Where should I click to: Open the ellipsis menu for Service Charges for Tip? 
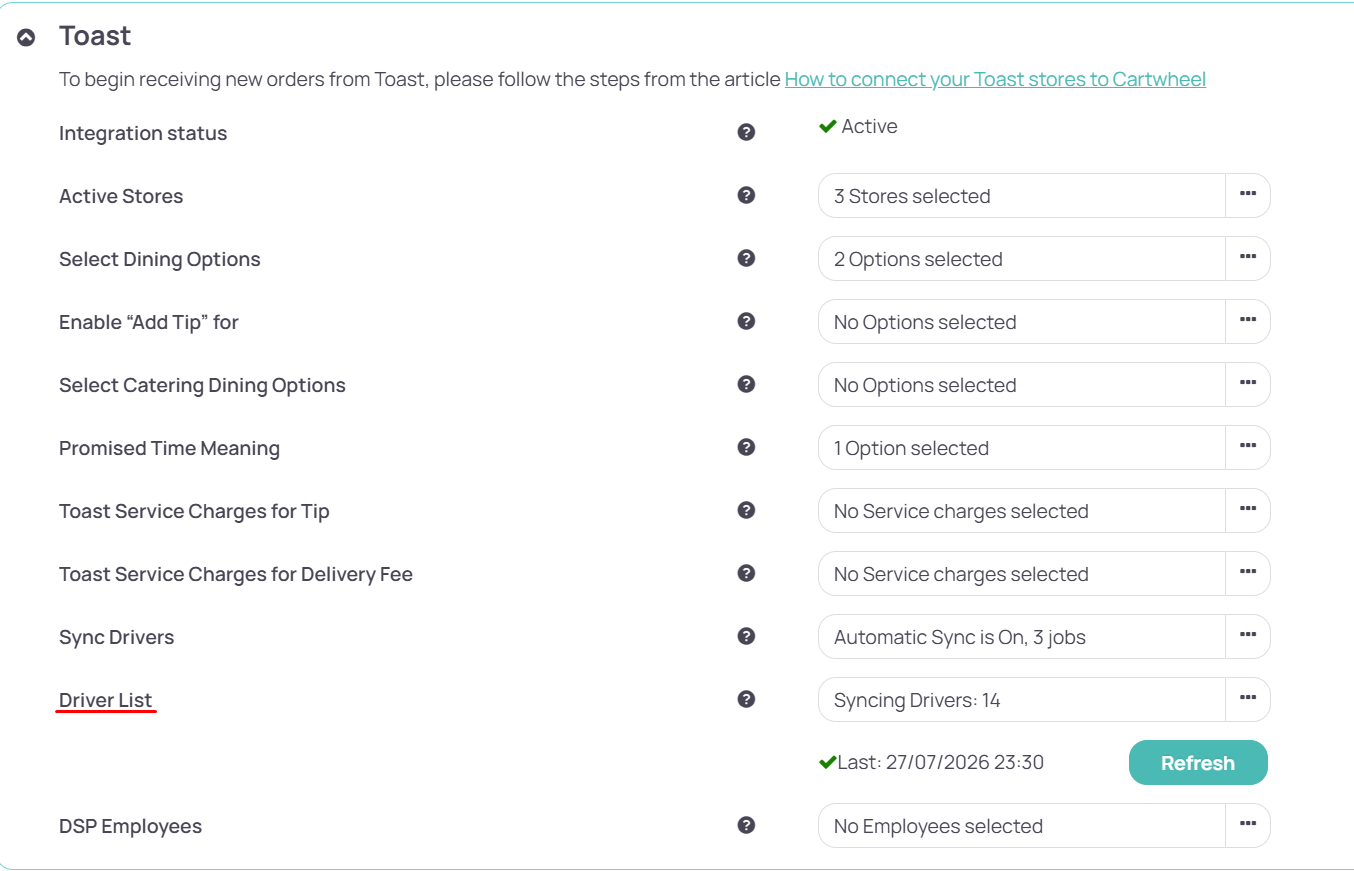(x=1248, y=510)
